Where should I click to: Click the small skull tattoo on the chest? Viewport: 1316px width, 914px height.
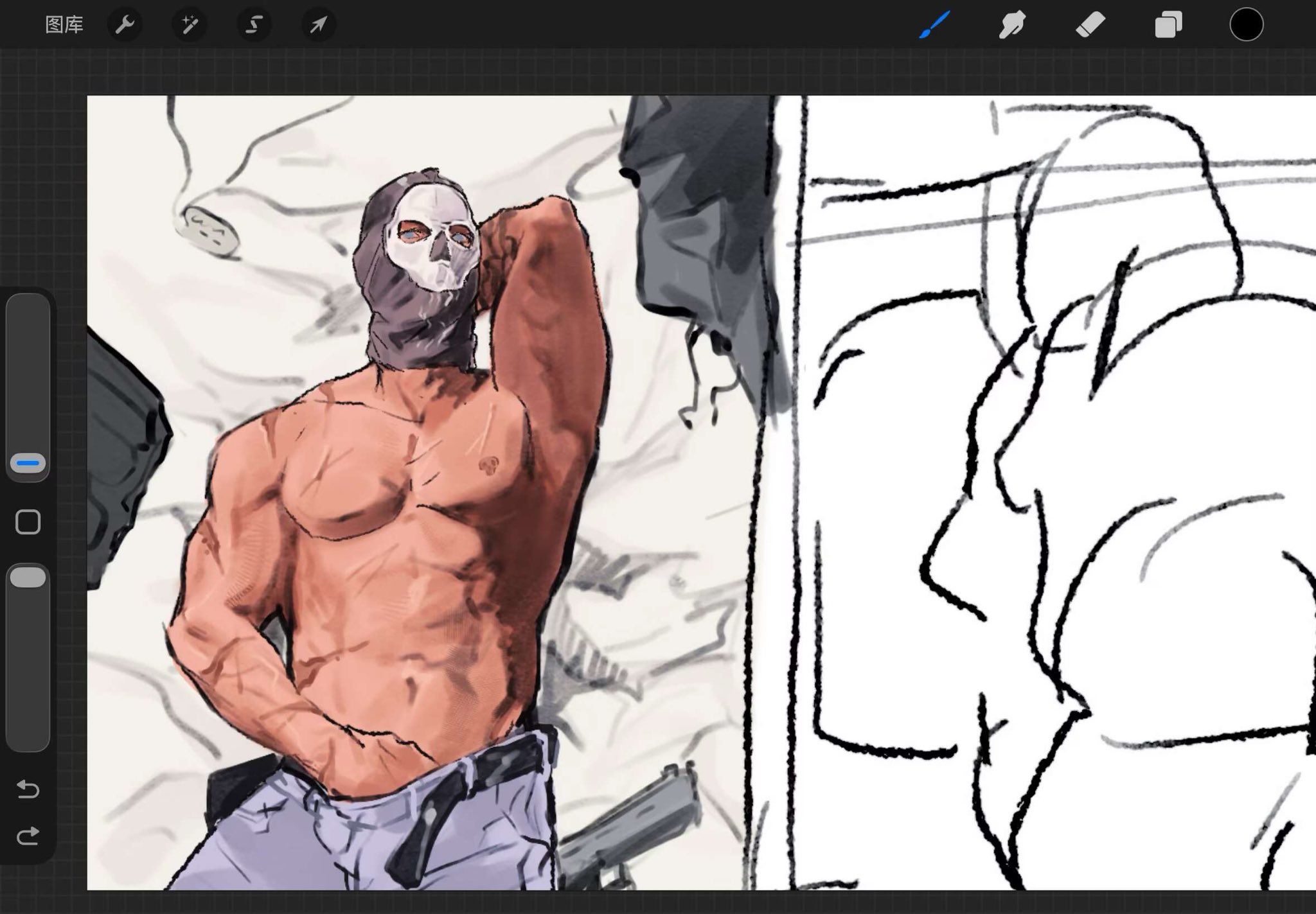(x=490, y=466)
